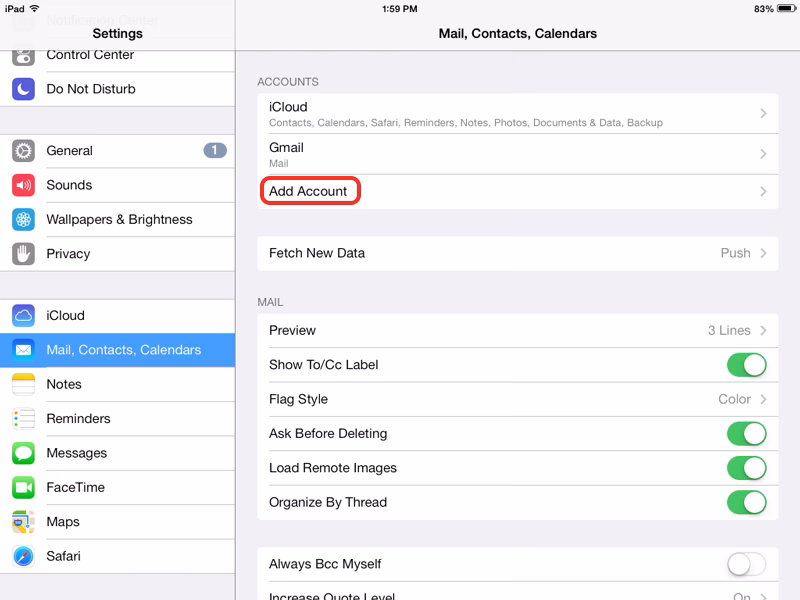This screenshot has height=600, width=800.
Task: Disable the Show To/Cc Label switch
Action: click(x=746, y=365)
